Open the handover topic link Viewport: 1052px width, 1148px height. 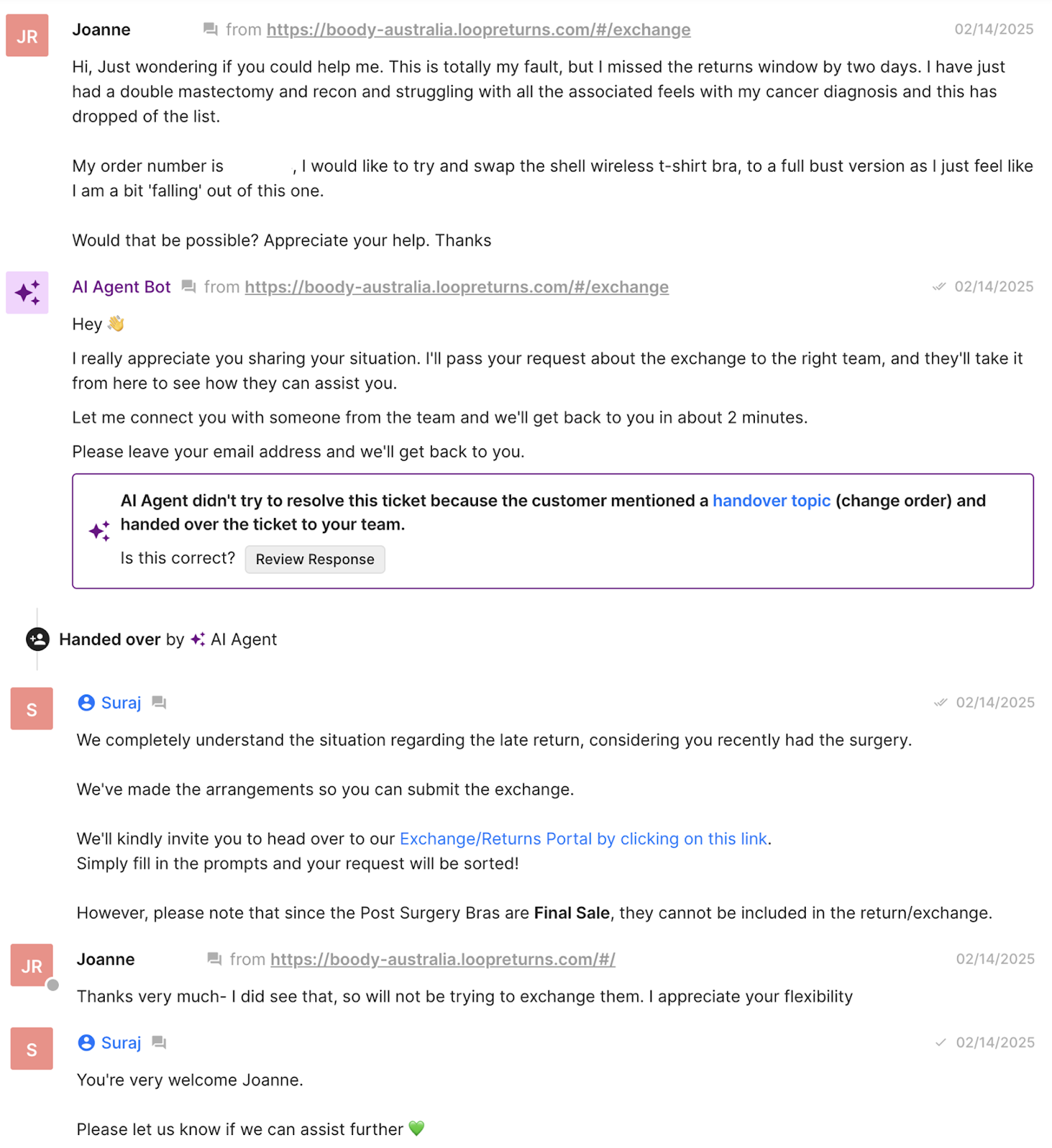click(x=771, y=500)
